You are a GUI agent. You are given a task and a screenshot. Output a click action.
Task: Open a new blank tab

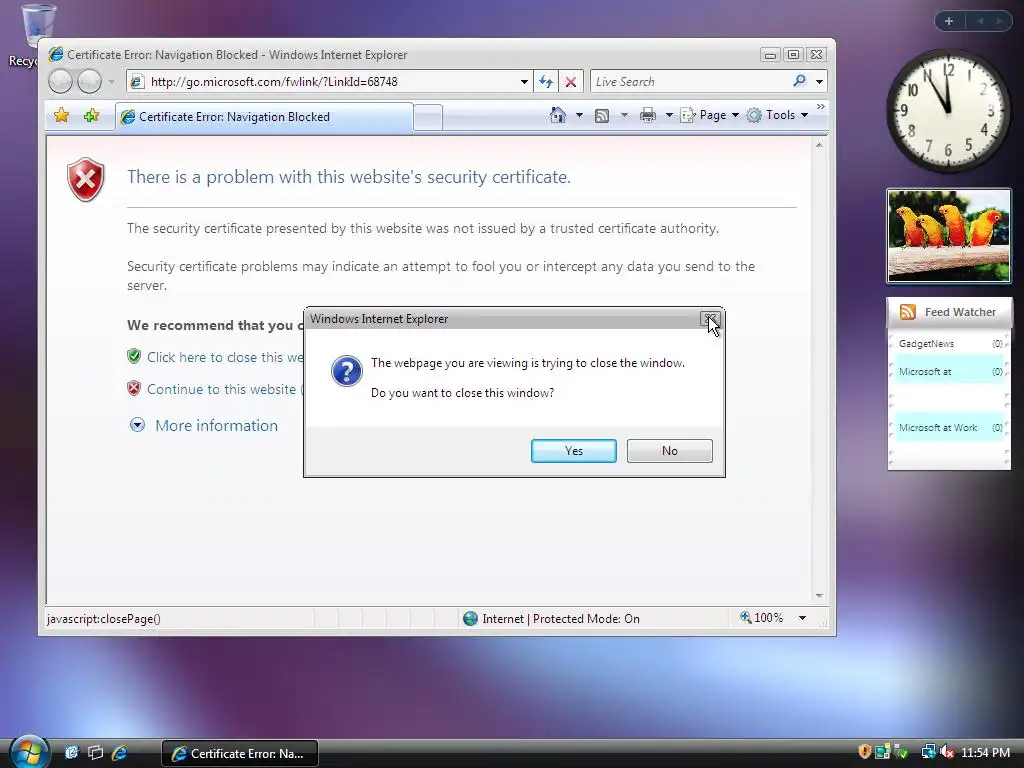(x=428, y=118)
